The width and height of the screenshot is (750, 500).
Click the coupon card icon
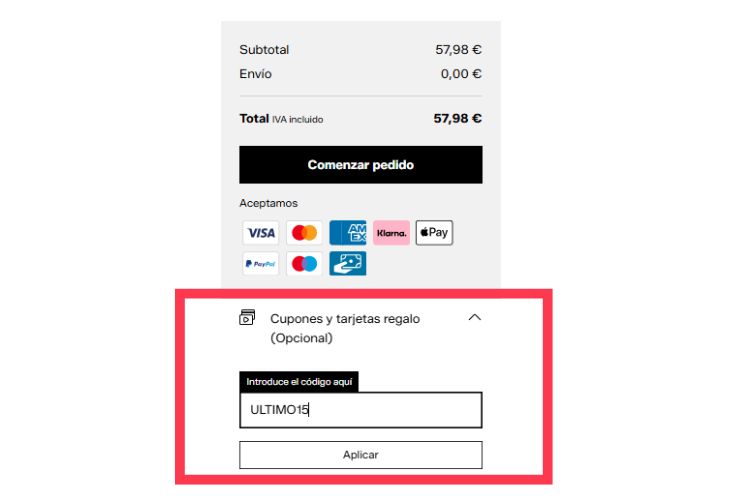(247, 318)
